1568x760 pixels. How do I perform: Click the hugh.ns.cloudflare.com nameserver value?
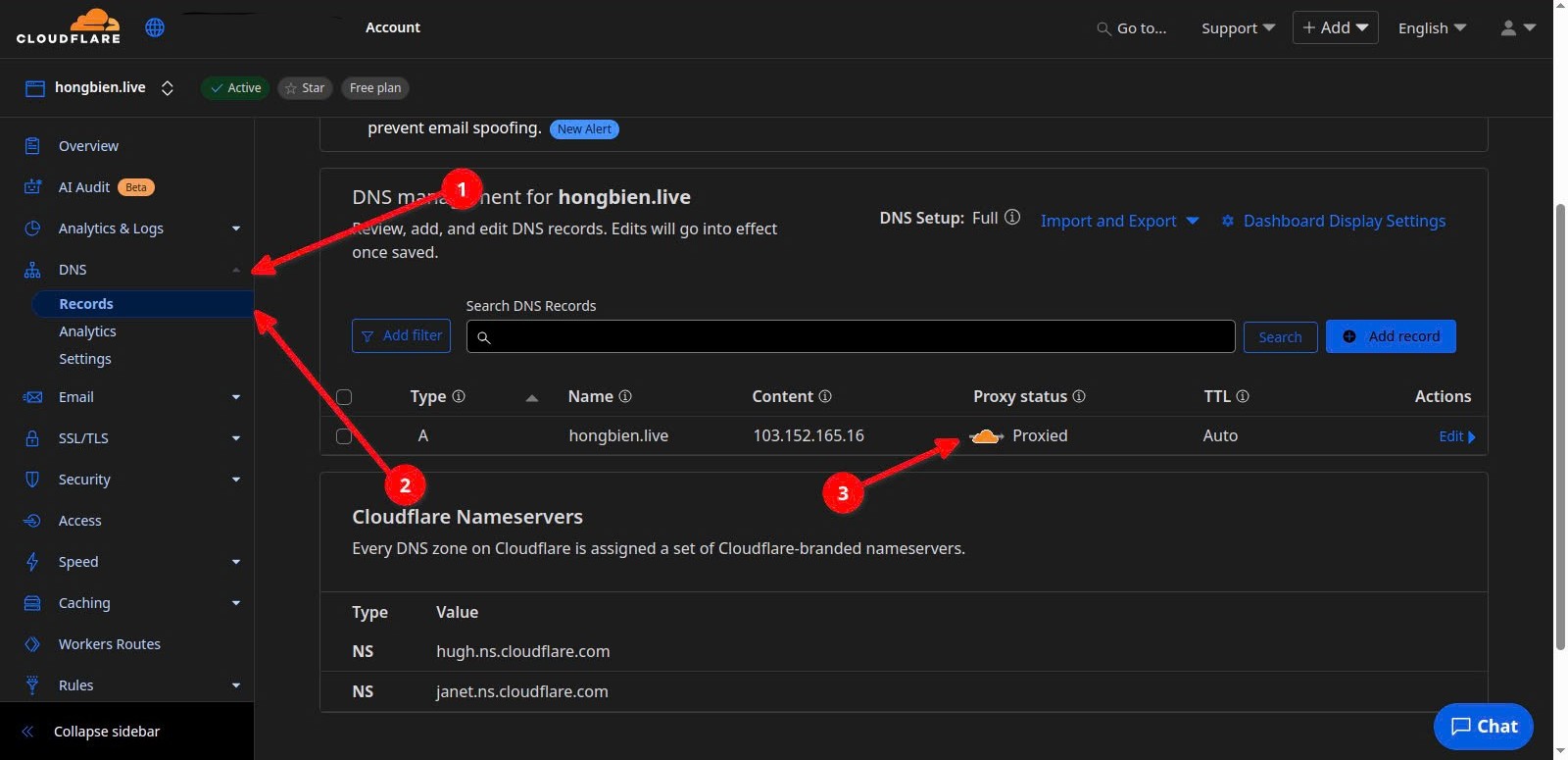pos(522,651)
